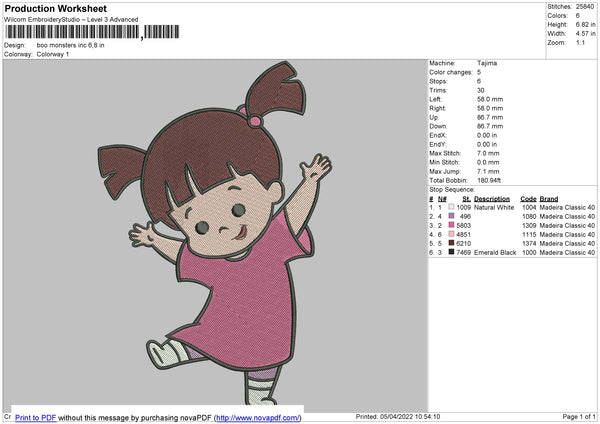Click the printed date '05/04/2022 10:54:10'
The height and width of the screenshot is (424, 600).
click(410, 416)
